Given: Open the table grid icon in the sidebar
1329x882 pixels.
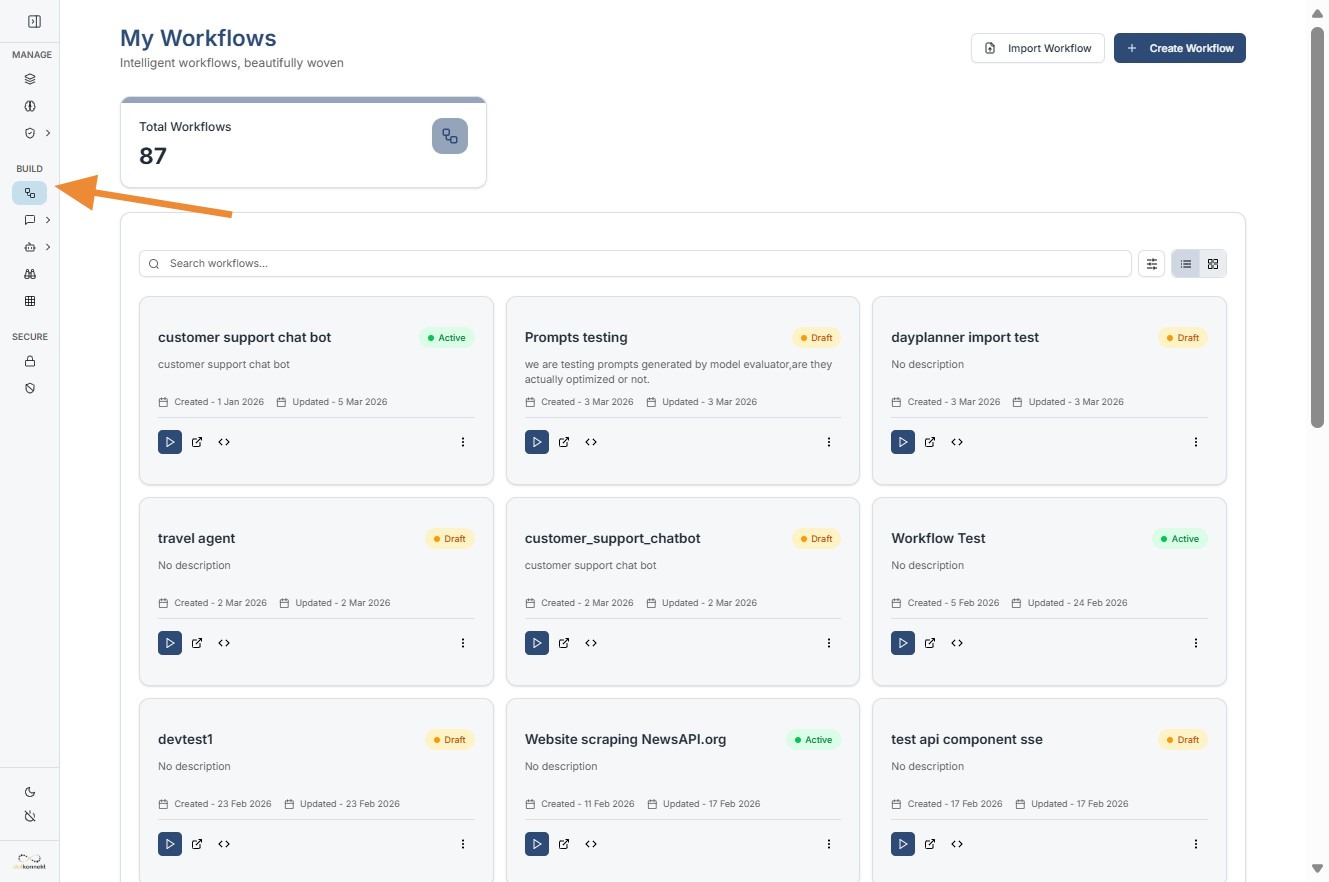Looking at the screenshot, I should click(x=30, y=301).
